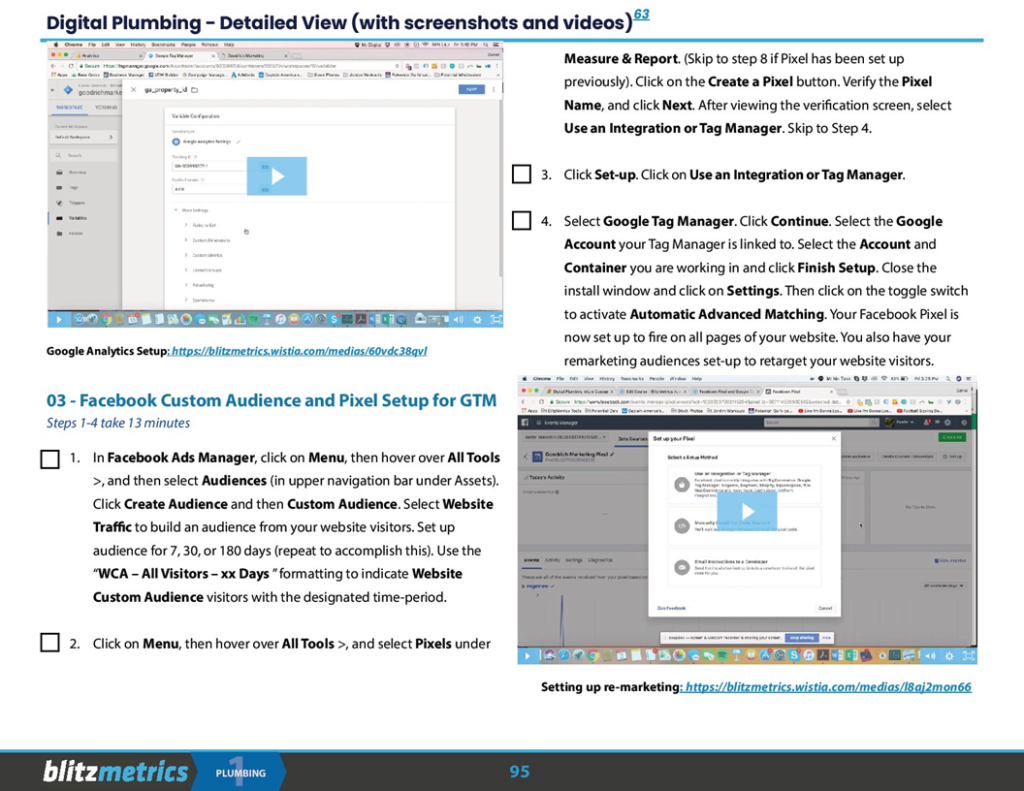Screen dimensions: 1024x791
Task: Expand the Fields to Set section
Action: click(x=200, y=225)
